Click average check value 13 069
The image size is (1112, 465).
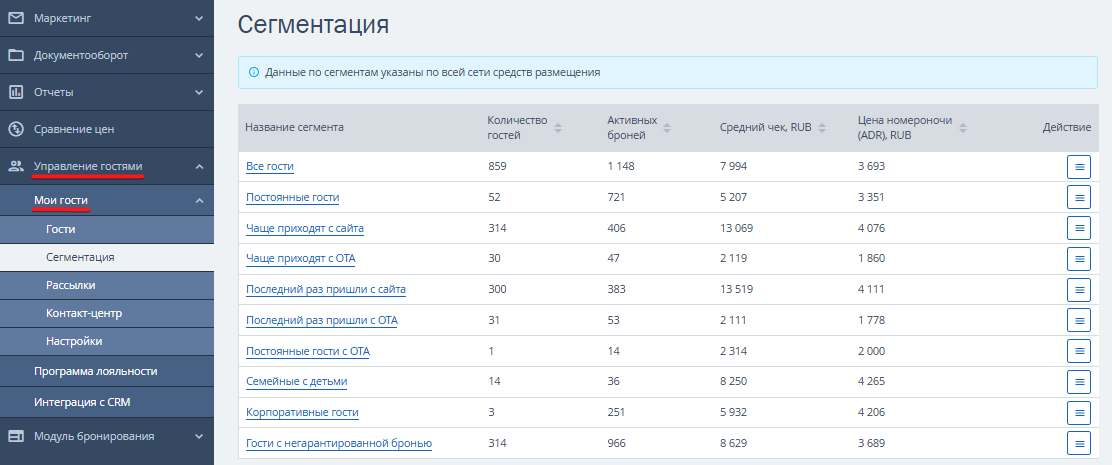click(736, 228)
